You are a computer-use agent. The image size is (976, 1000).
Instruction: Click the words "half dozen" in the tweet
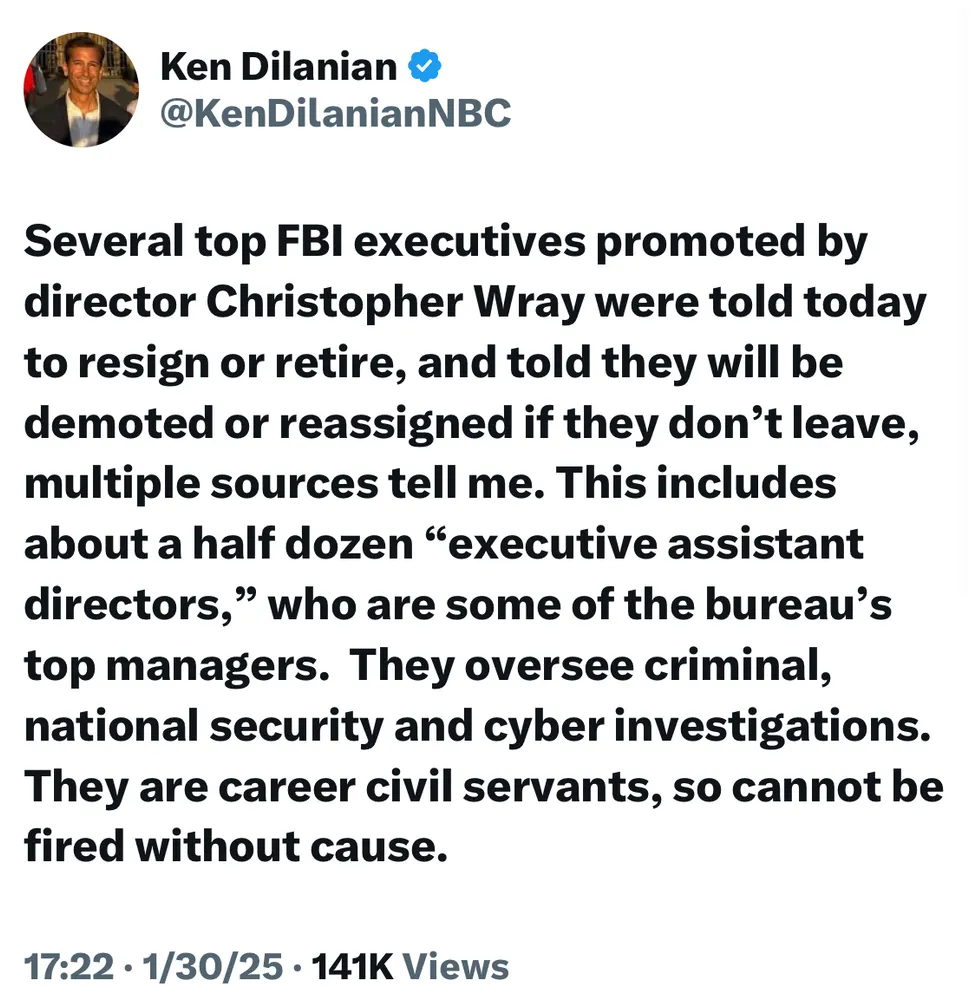click(x=298, y=544)
